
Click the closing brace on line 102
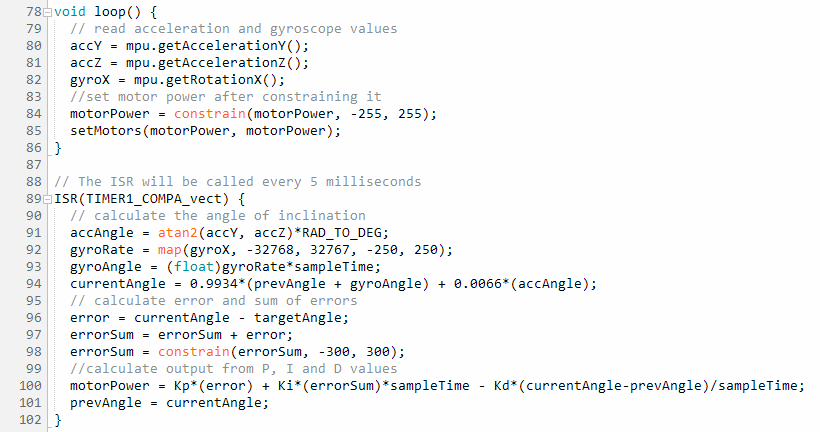click(x=57, y=419)
